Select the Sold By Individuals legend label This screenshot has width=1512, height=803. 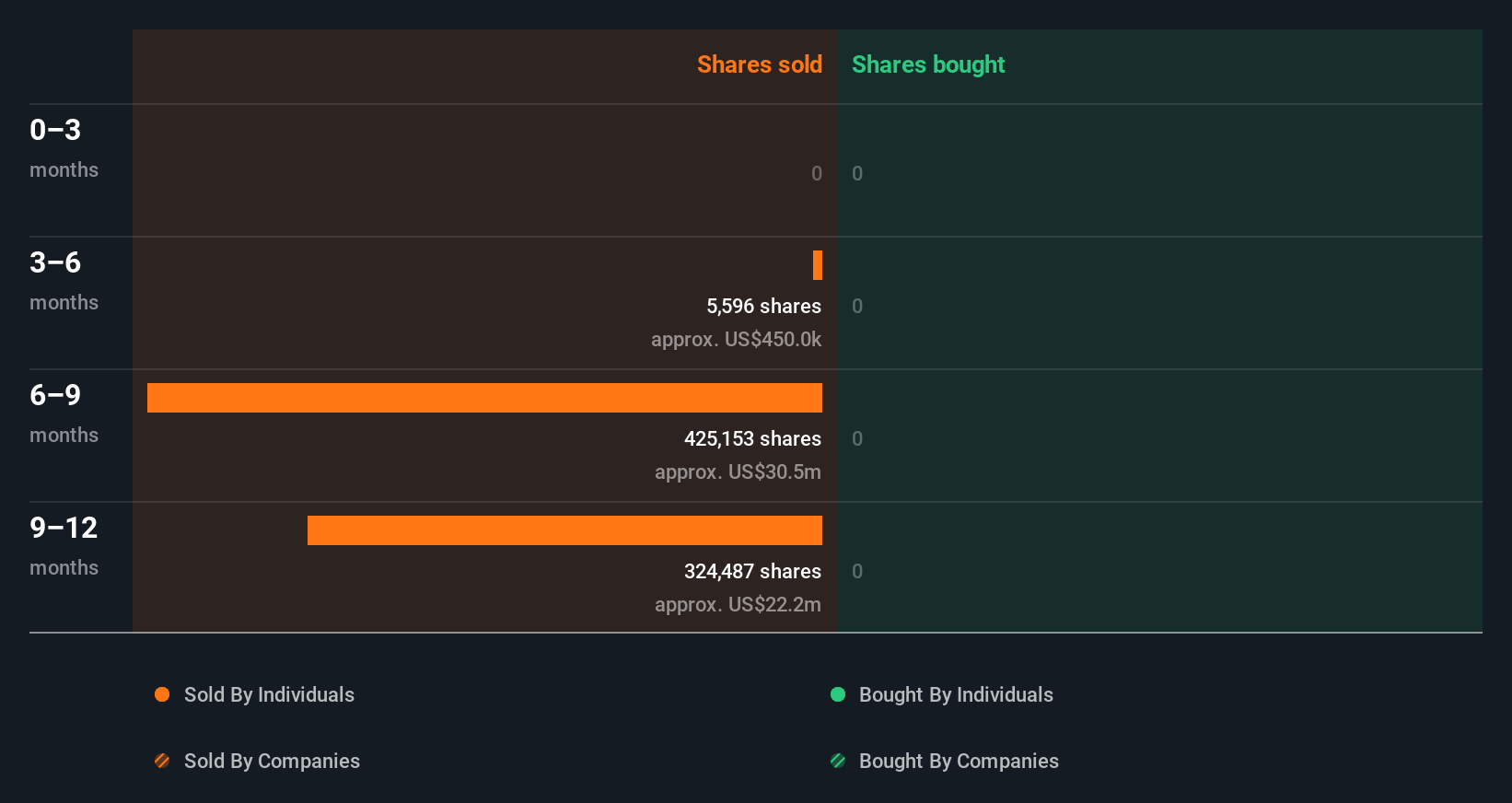pos(269,694)
